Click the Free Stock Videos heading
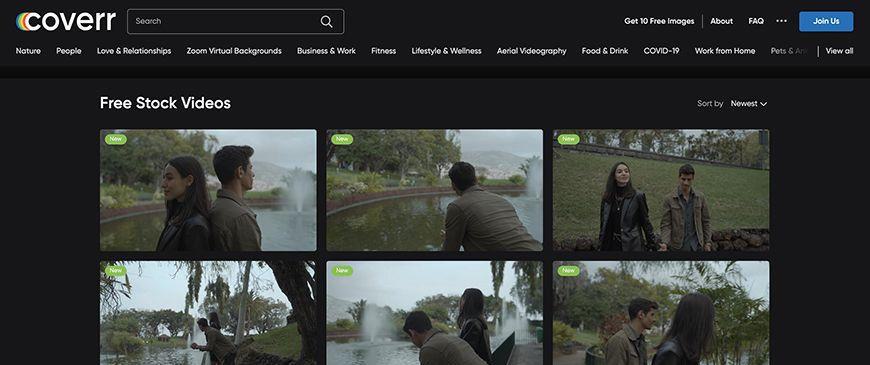The width and height of the screenshot is (870, 365). point(165,103)
